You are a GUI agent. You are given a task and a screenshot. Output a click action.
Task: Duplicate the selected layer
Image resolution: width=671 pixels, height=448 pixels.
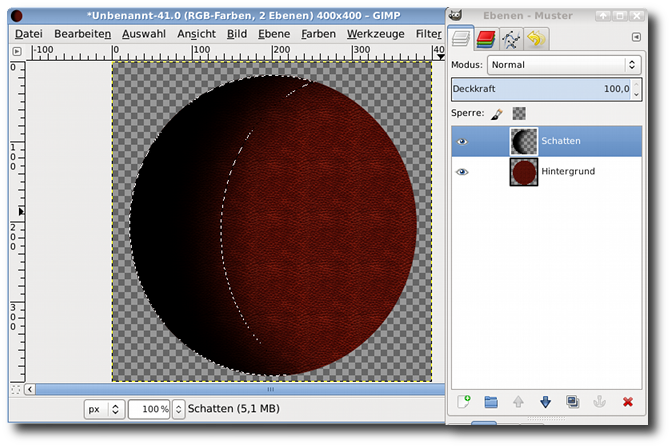tap(572, 401)
